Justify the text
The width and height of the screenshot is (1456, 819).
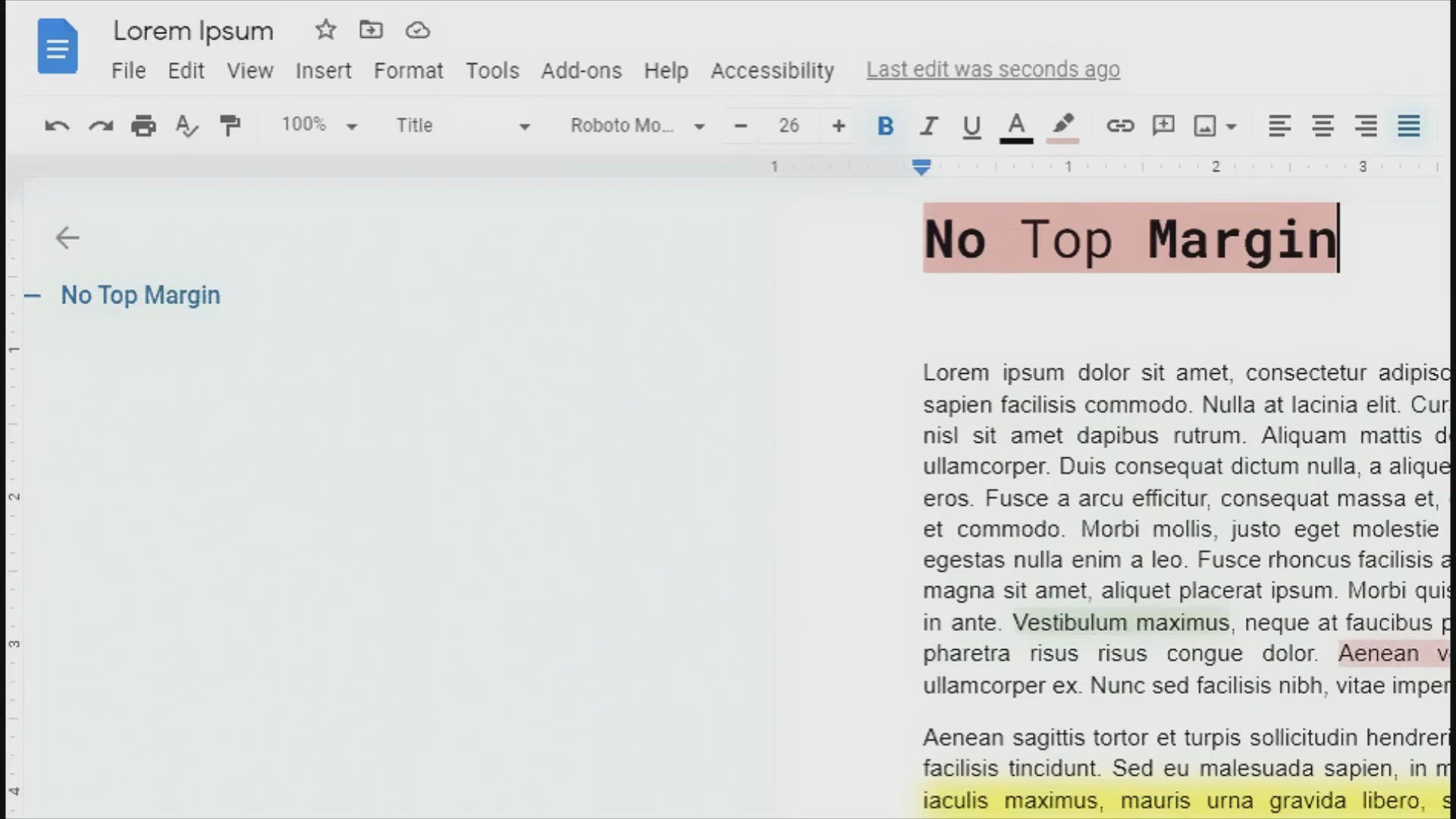click(x=1409, y=126)
